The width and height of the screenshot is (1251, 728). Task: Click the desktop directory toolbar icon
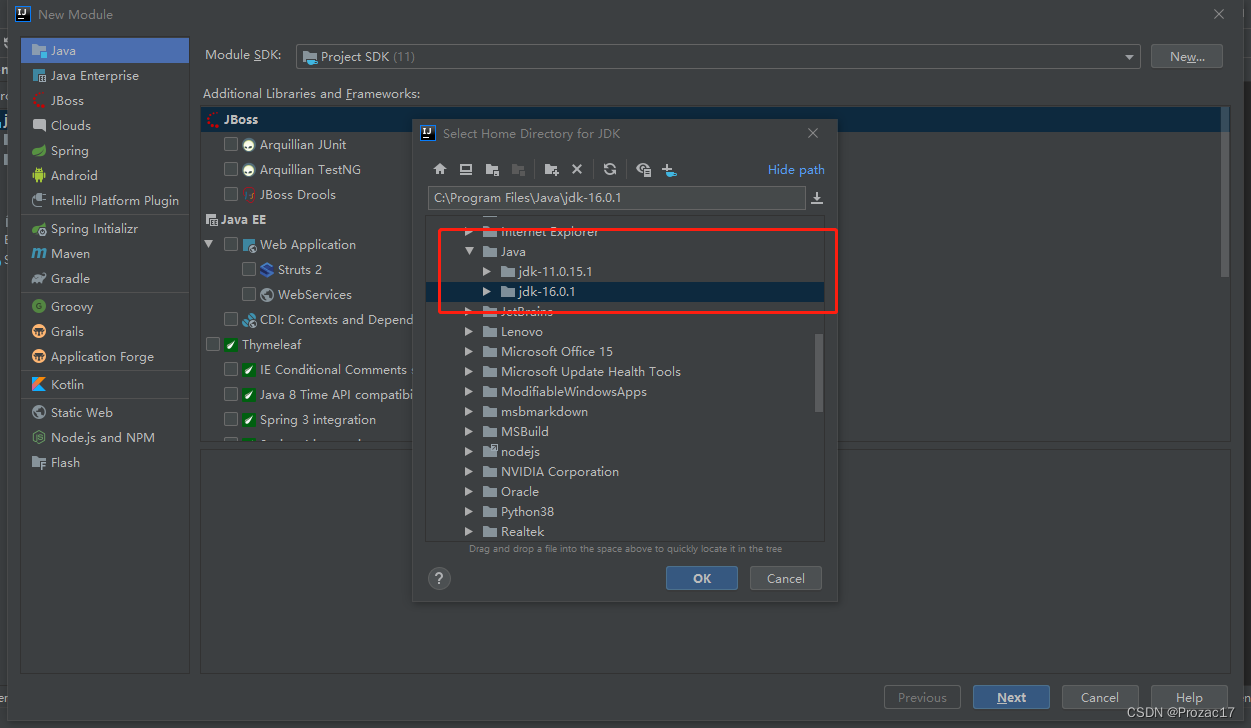pos(466,169)
